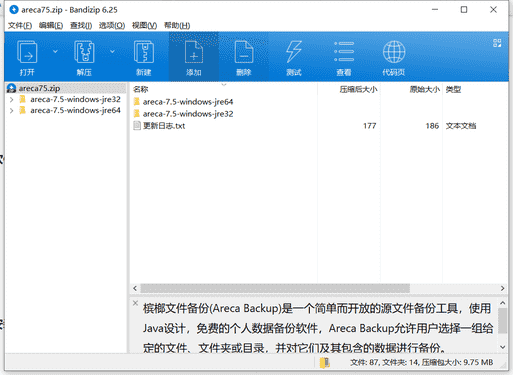The height and width of the screenshot is (375, 513).
Task: Select 更新日志.txt file in list
Action: (x=164, y=126)
